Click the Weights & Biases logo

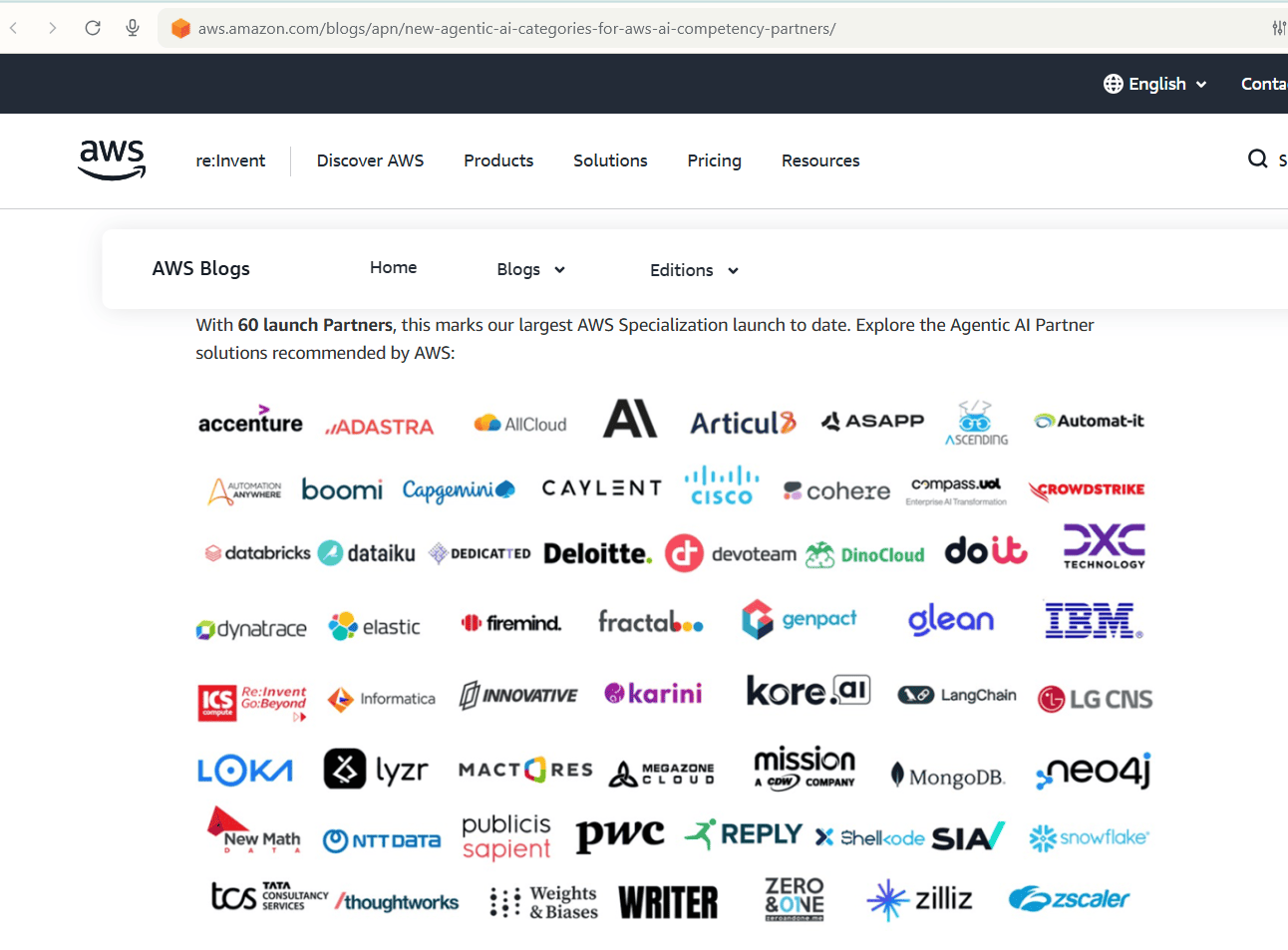pos(544,902)
